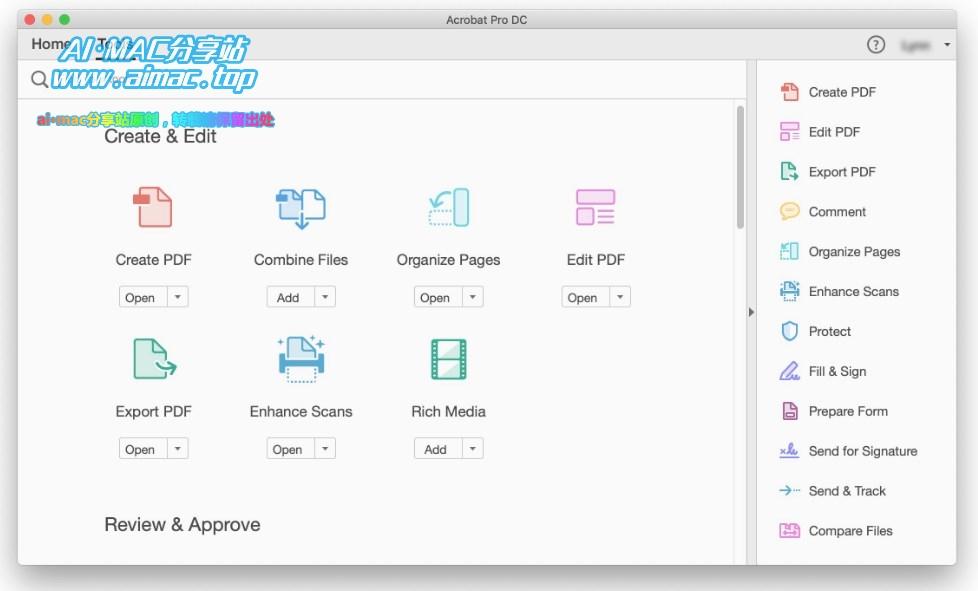978x591 pixels.
Task: Open the help question mark icon
Action: point(876,44)
